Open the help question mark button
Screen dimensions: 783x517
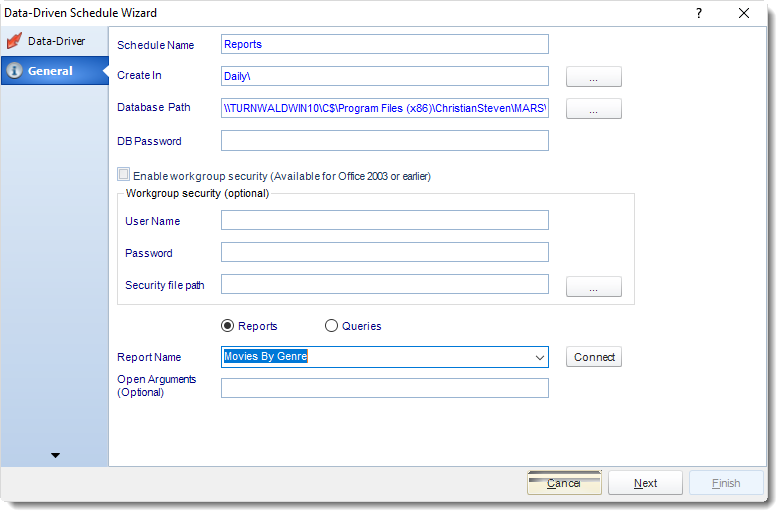click(x=699, y=13)
